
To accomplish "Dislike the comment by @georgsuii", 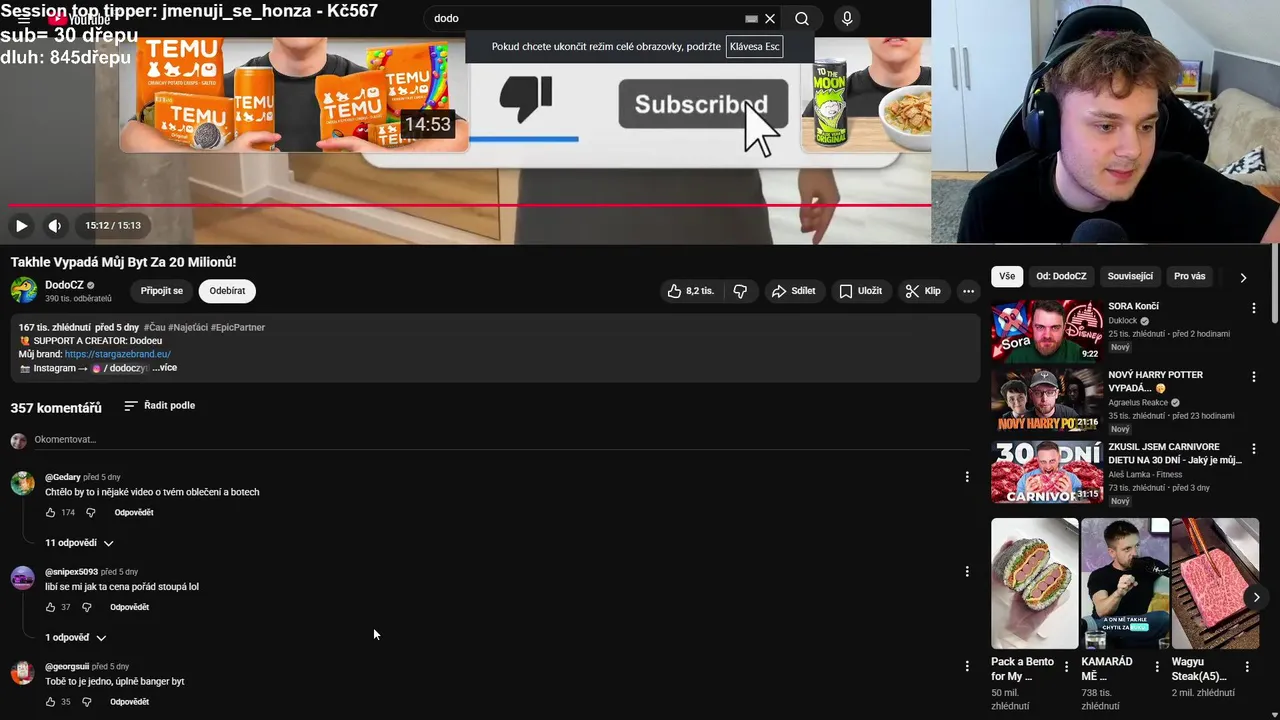I will (86, 702).
